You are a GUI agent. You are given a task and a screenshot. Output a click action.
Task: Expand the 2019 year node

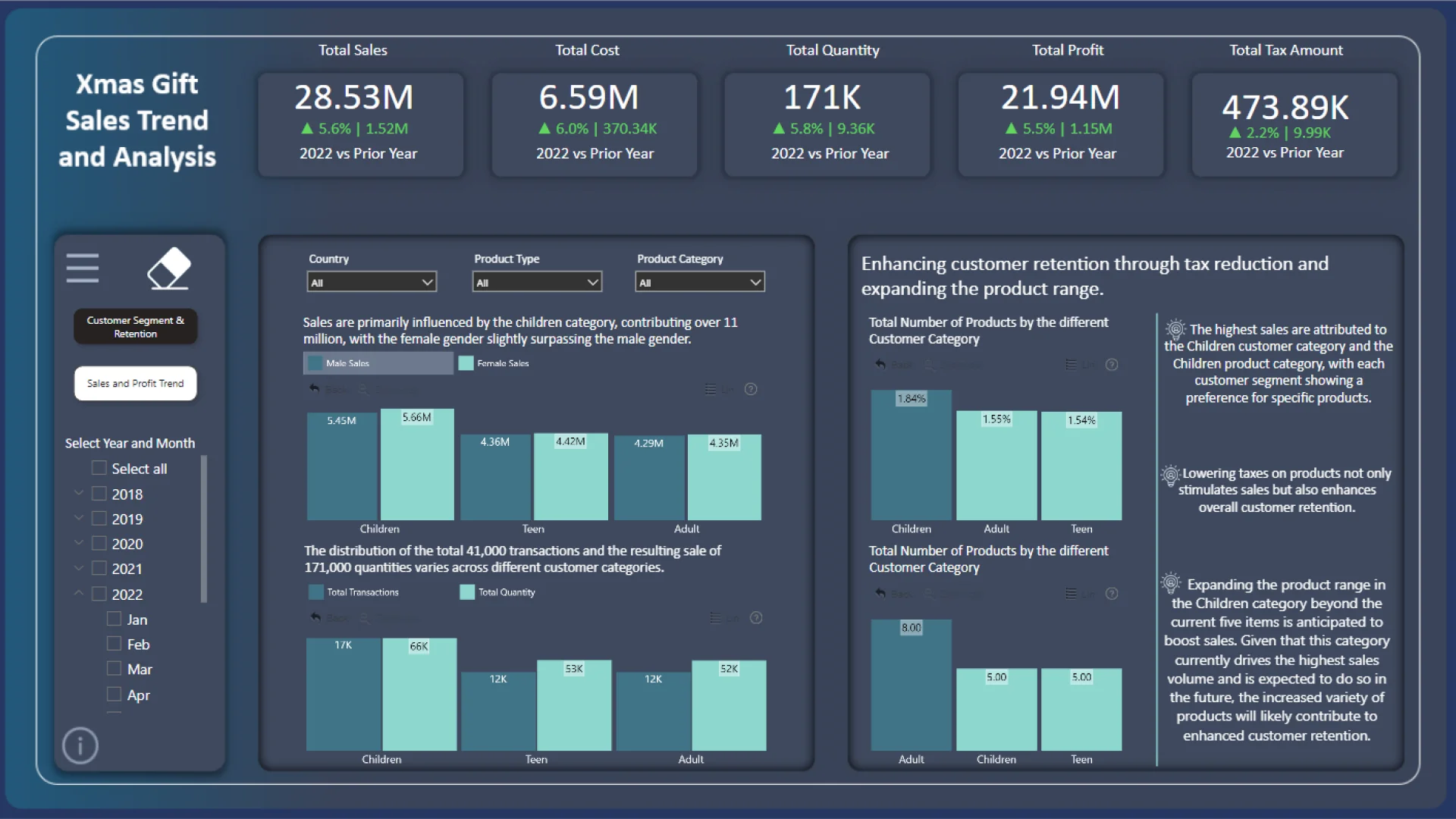[78, 518]
